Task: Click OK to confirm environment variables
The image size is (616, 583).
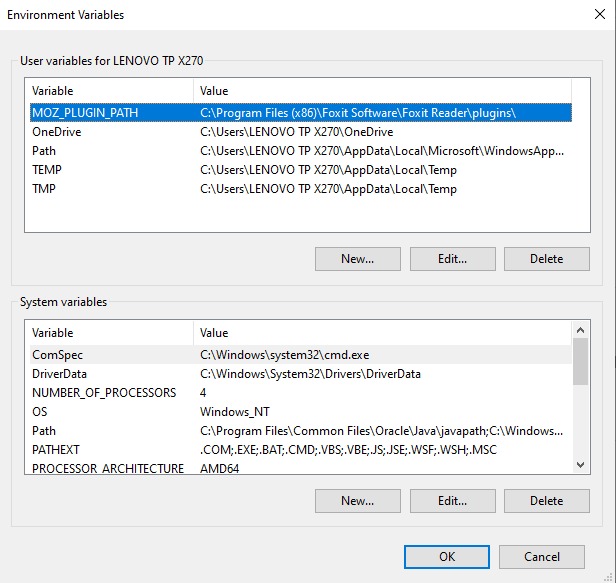Action: pyautogui.click(x=446, y=557)
